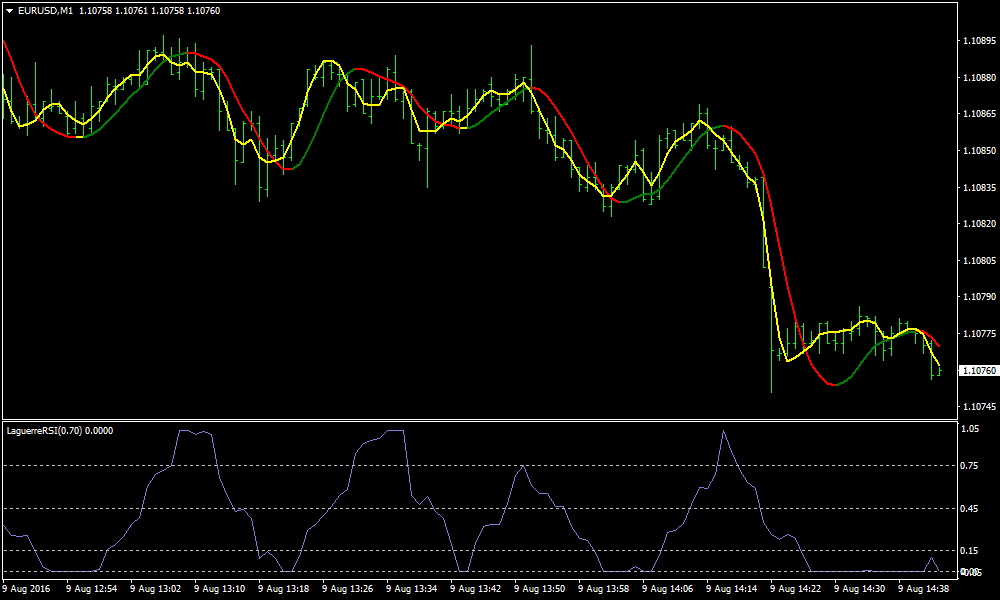The image size is (1000, 600).
Task: Click the 1.10895 price axis label
Action: pos(978,41)
